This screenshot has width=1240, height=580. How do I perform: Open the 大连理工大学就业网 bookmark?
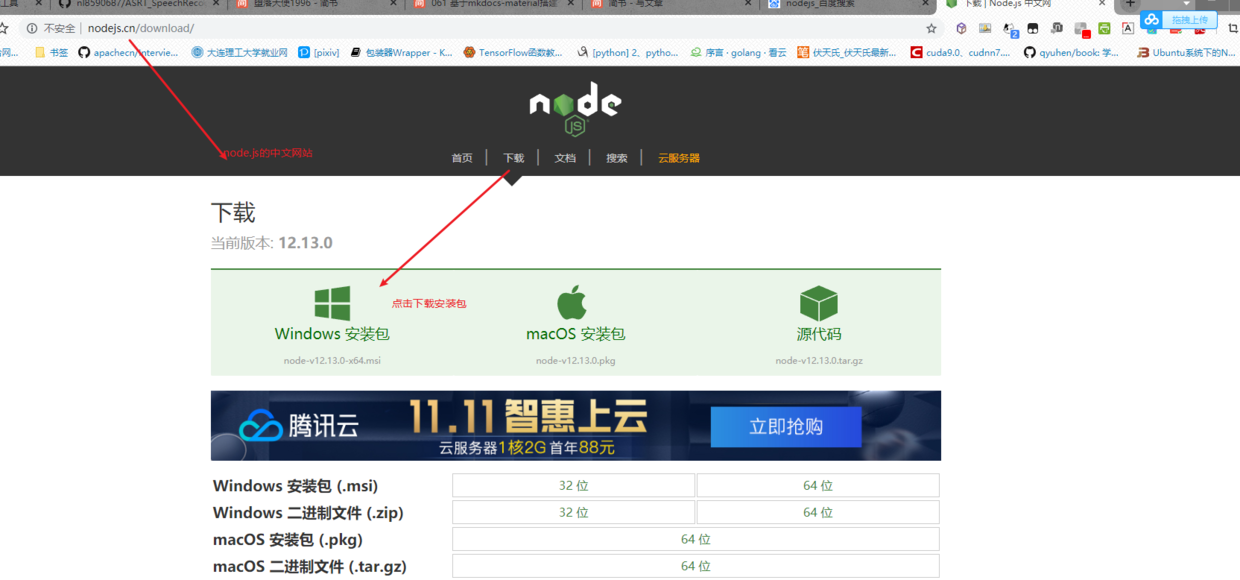[x=239, y=52]
